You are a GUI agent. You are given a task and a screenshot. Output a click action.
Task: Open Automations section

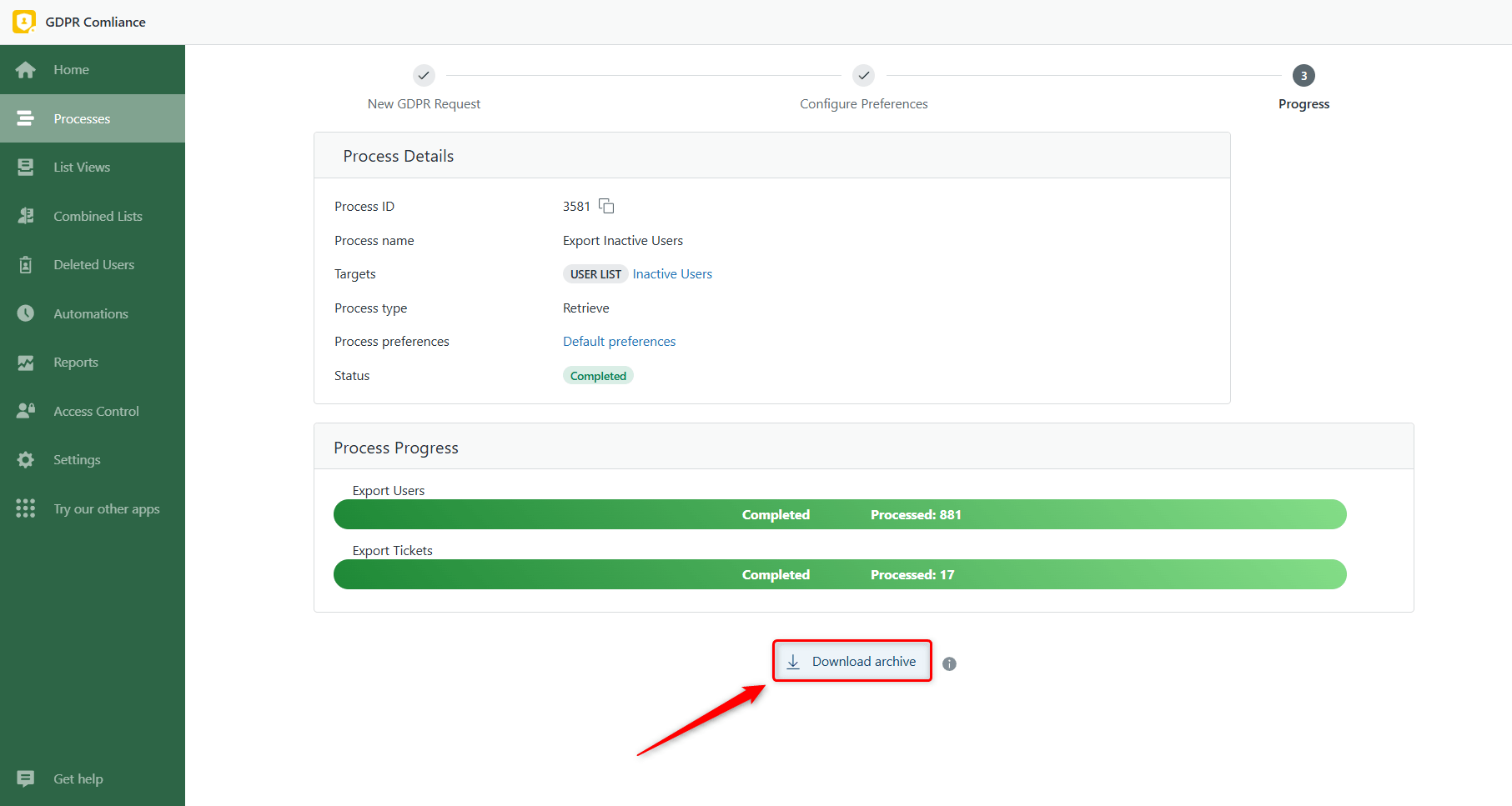coord(93,313)
